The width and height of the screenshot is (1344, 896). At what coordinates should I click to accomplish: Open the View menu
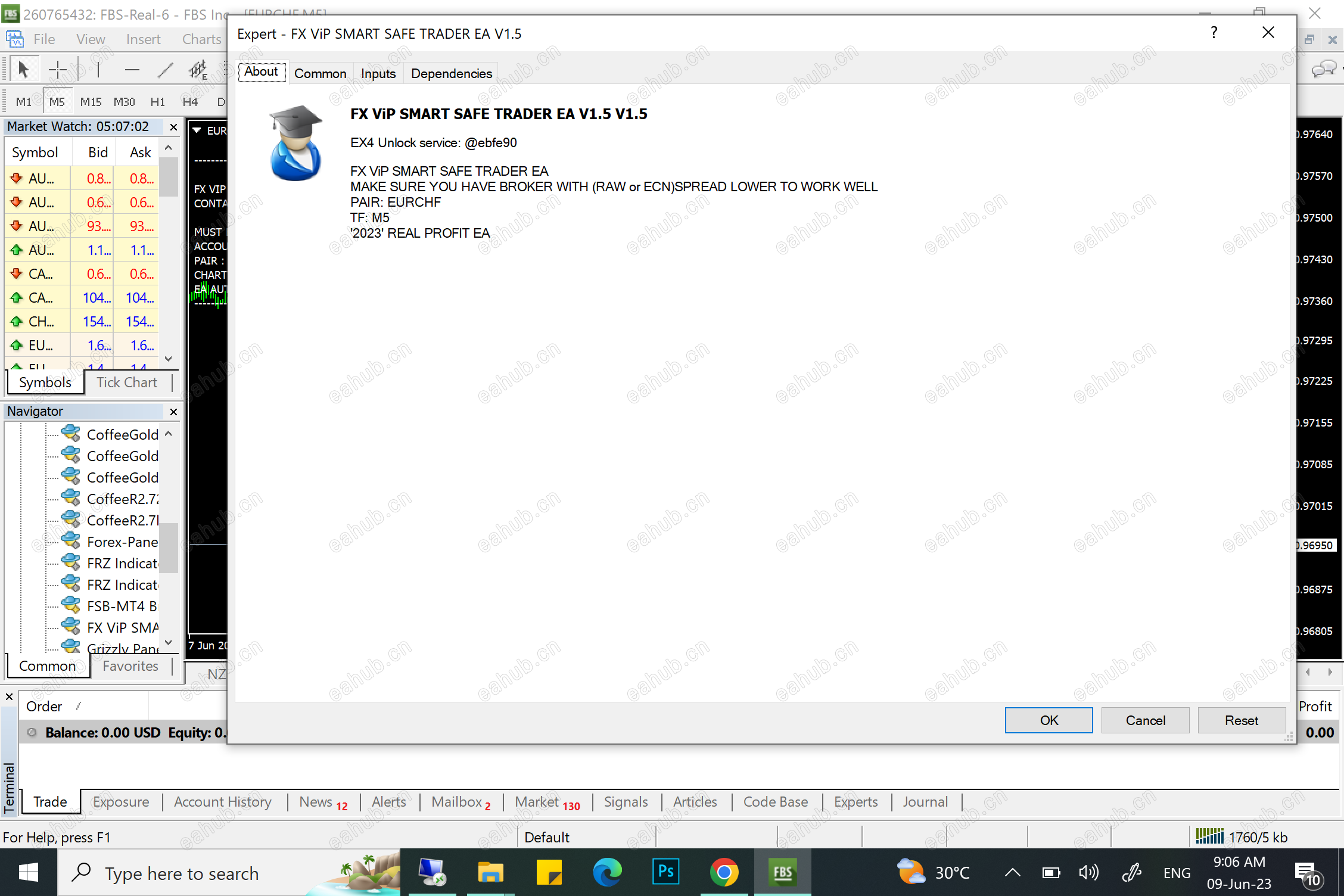(x=91, y=39)
